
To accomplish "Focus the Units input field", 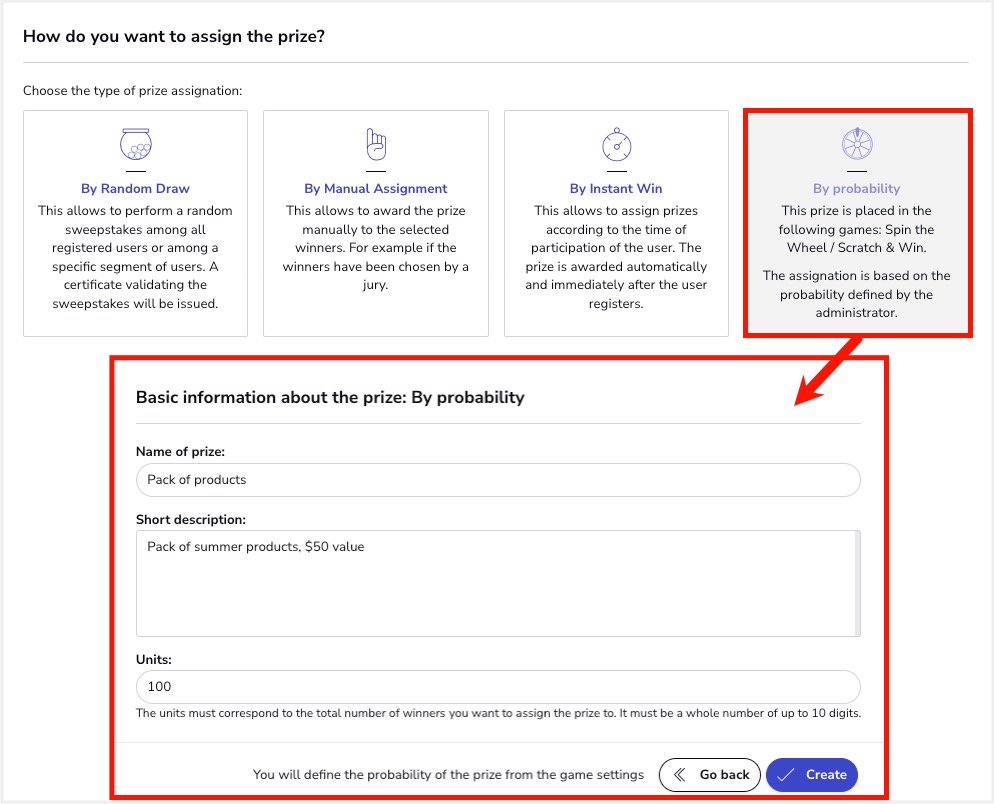I will point(498,687).
